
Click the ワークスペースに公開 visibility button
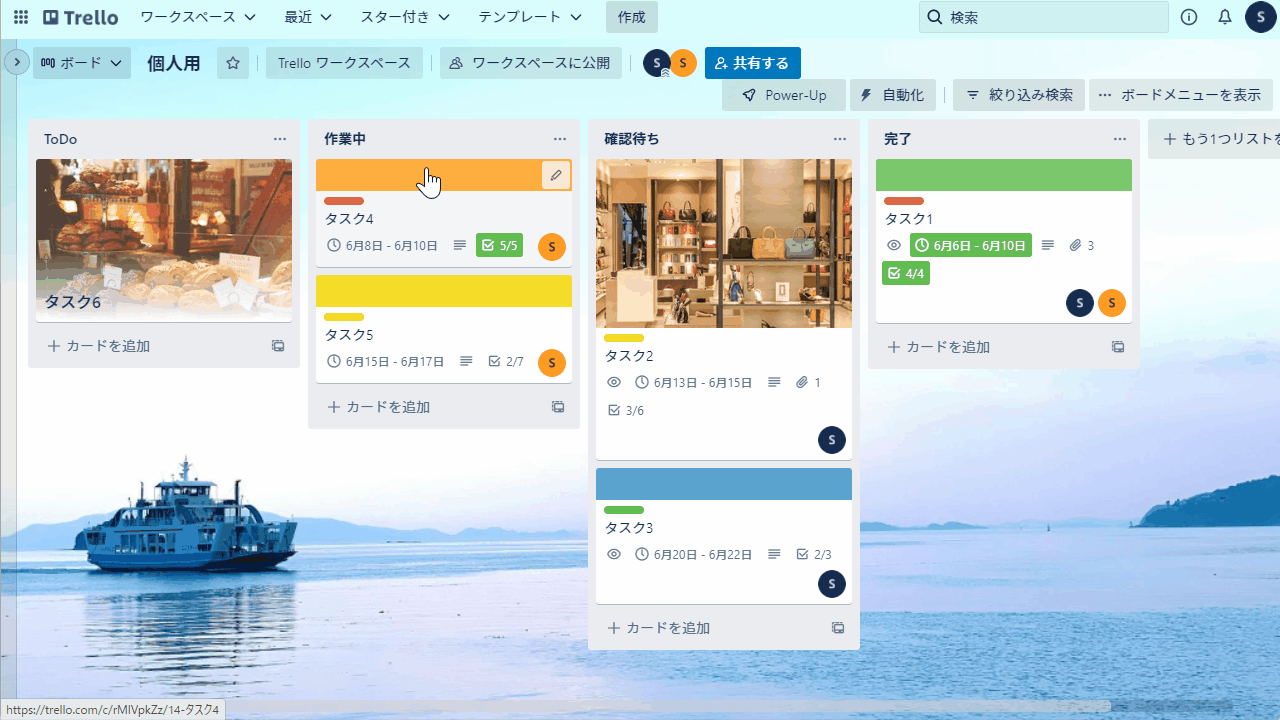[x=531, y=63]
